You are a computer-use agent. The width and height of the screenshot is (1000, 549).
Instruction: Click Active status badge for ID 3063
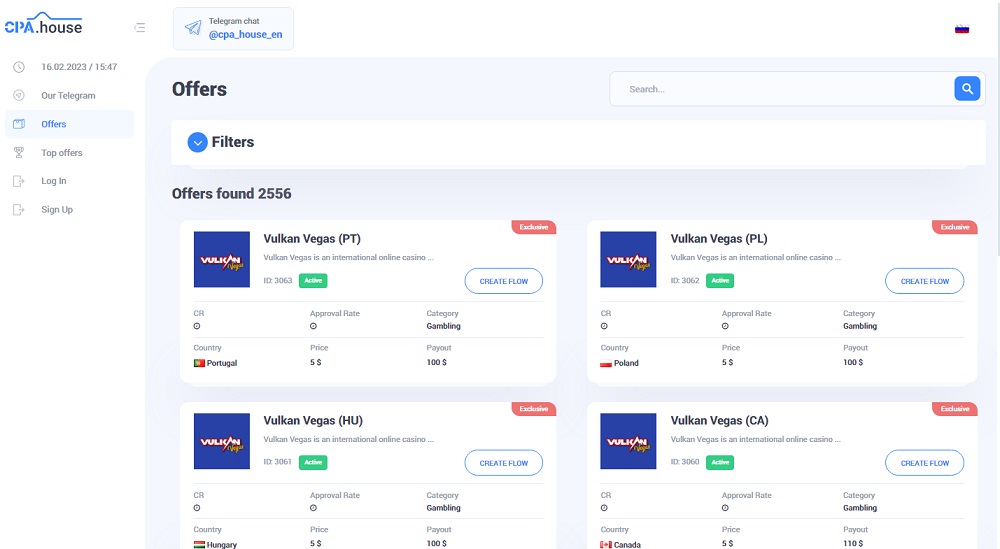313,281
